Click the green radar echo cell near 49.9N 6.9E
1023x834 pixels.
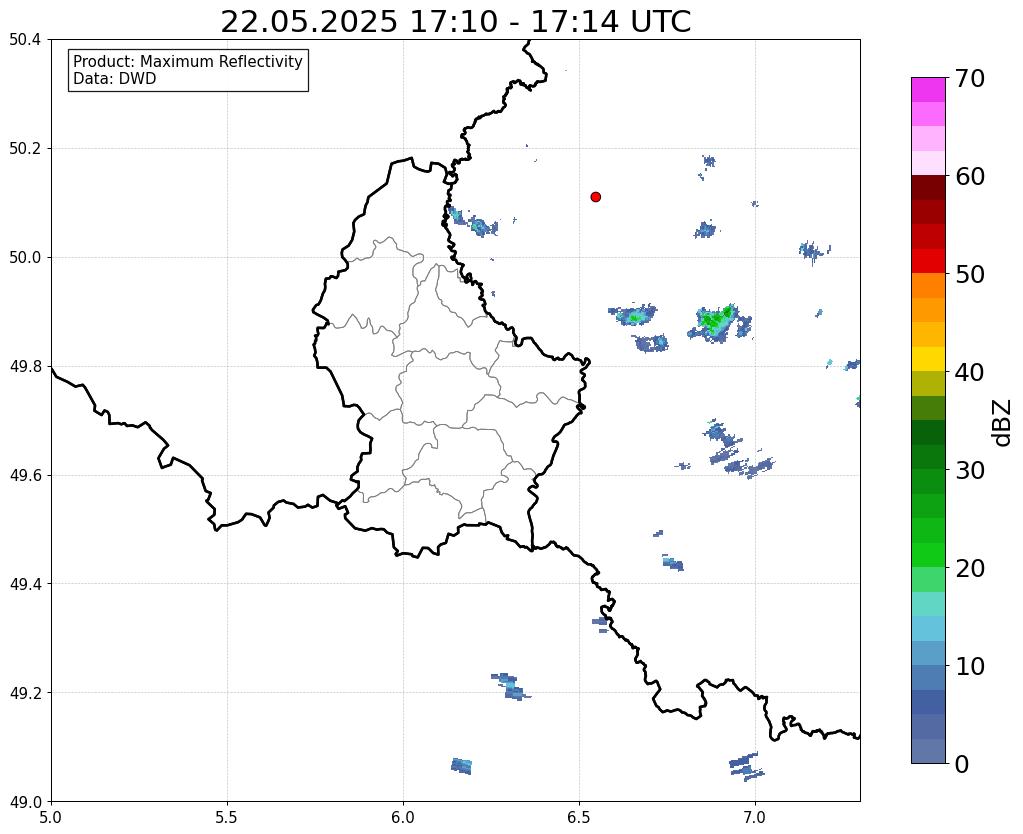coord(719,322)
